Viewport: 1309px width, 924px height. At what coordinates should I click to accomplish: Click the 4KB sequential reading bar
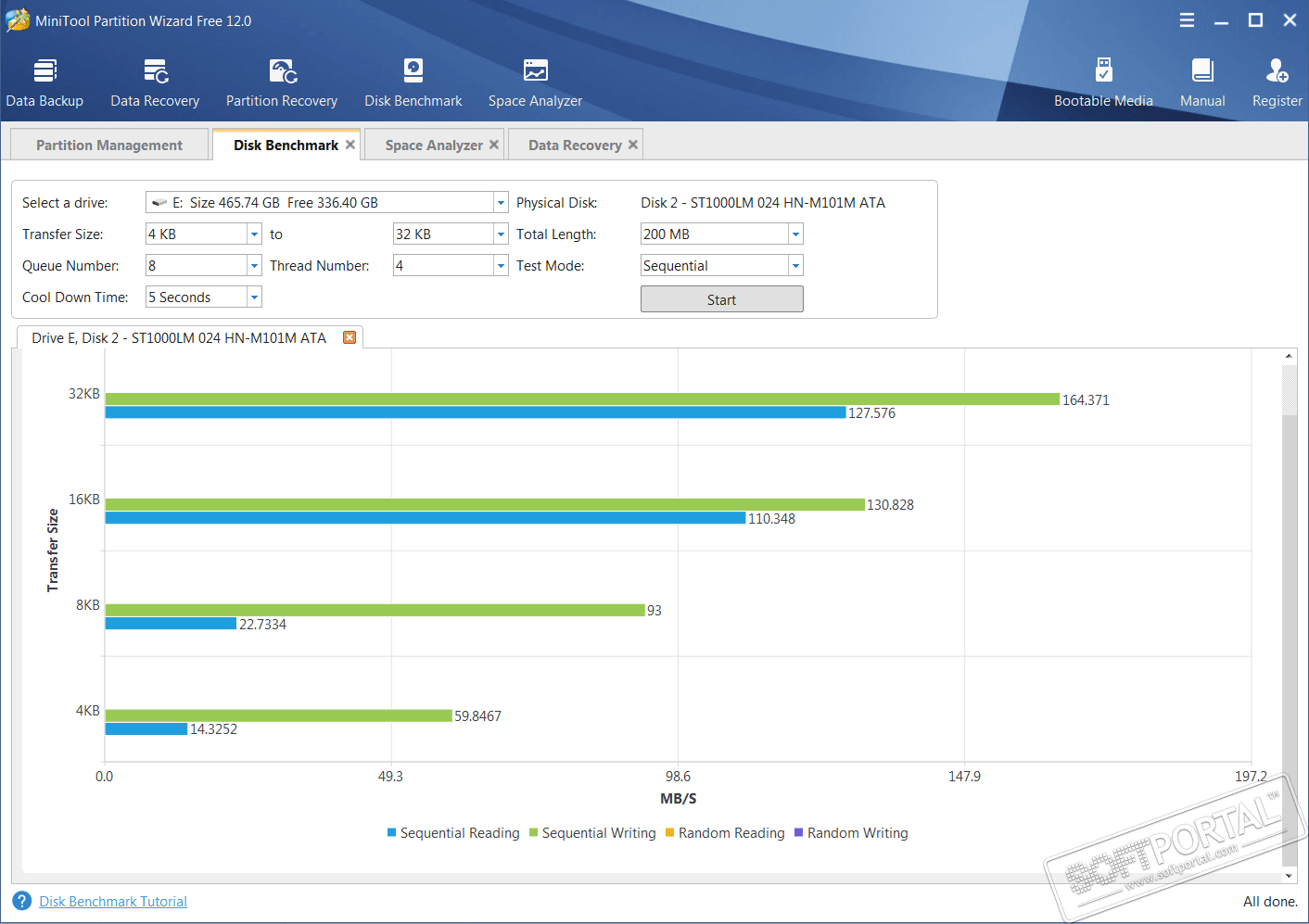coord(146,729)
